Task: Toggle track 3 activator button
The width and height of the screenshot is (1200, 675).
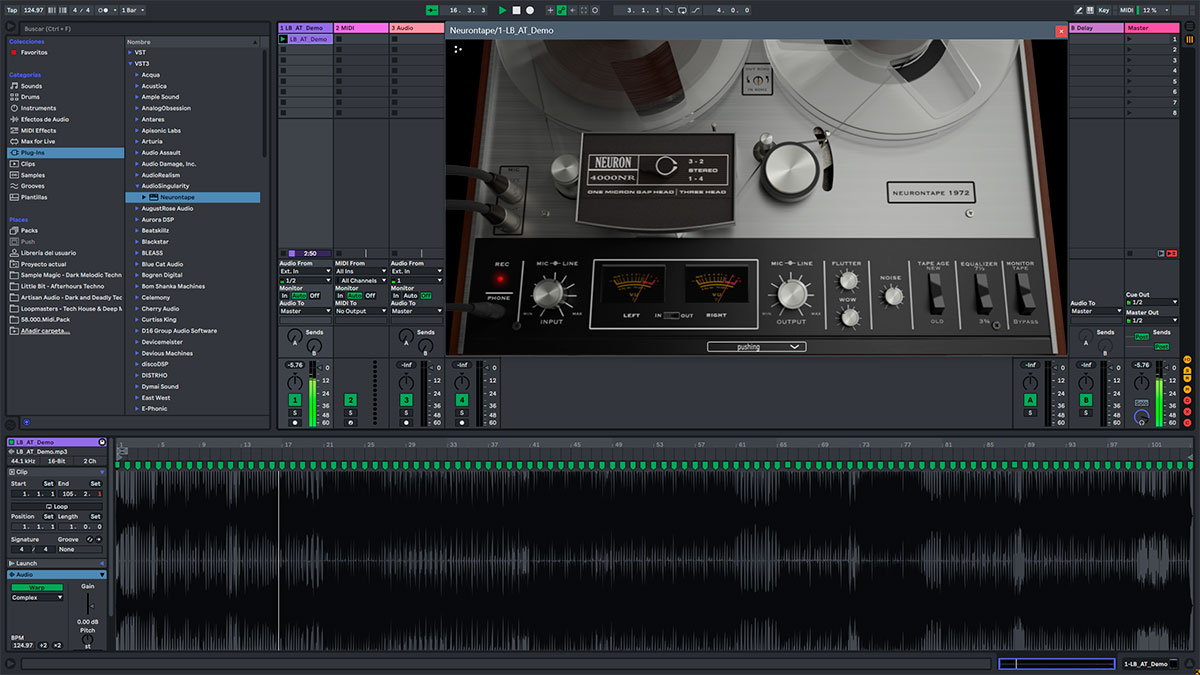Action: pos(407,400)
